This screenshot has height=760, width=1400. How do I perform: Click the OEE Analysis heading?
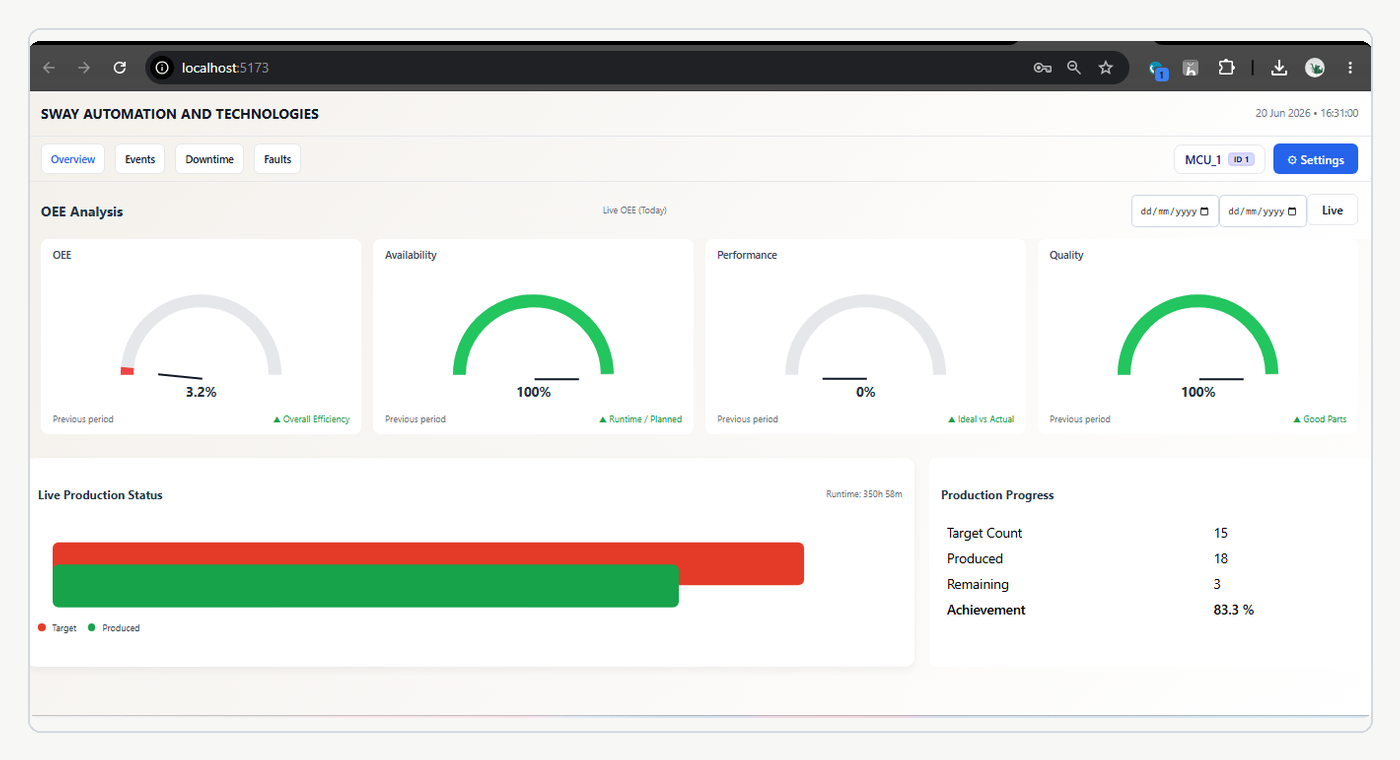point(82,212)
